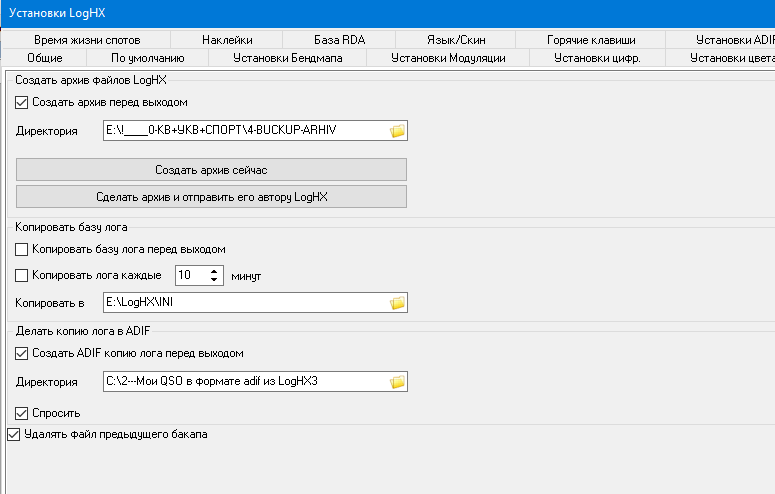
Task: Open 'Горячие клавиши' tab
Action: point(591,40)
